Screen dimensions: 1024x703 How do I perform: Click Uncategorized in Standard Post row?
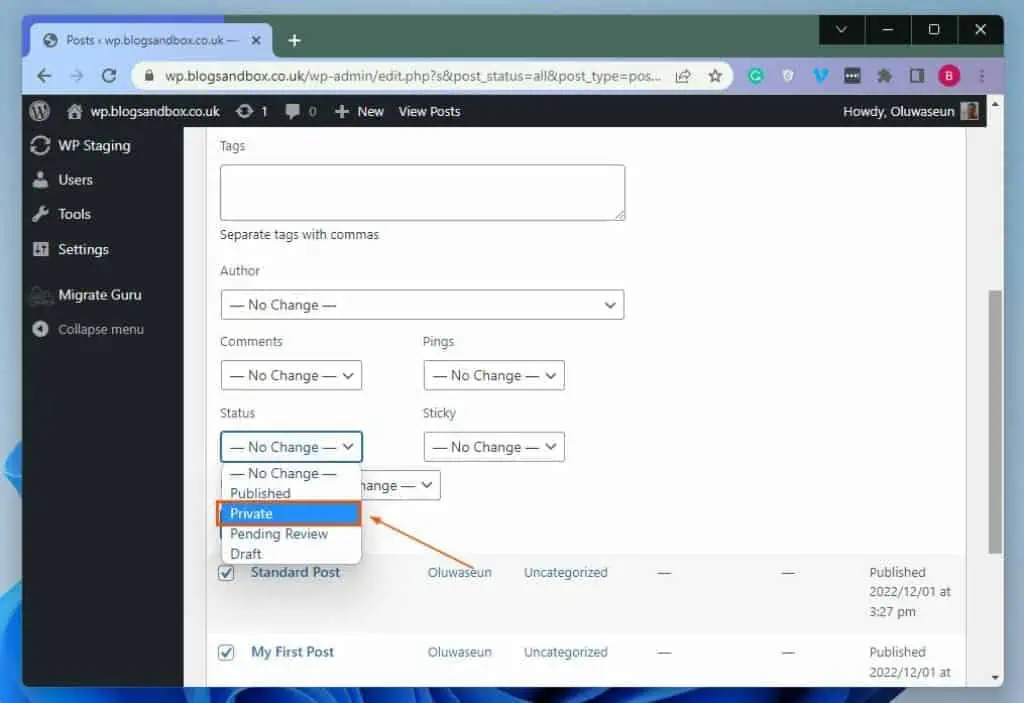click(x=566, y=572)
